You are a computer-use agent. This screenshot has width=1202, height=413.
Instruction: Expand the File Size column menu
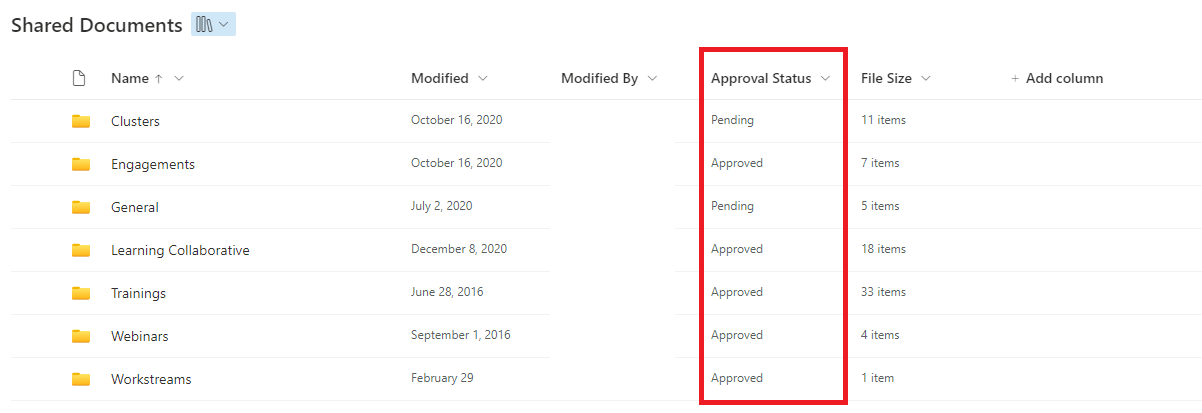926,79
